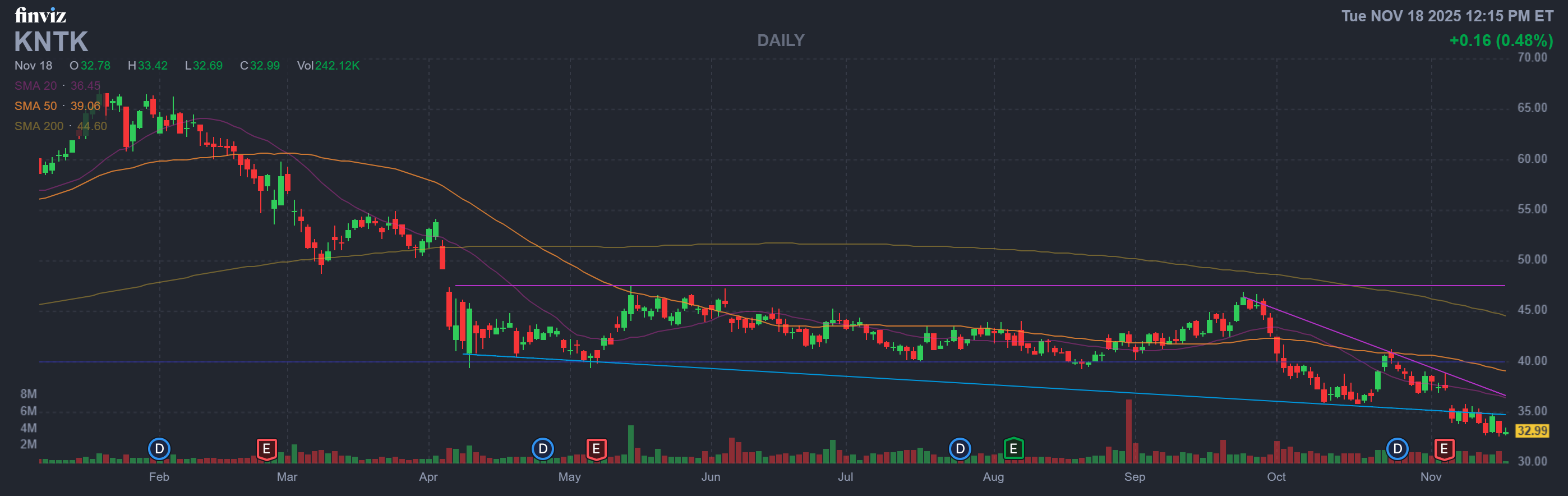
Task: Click the Vol 242.12K readout
Action: tap(328, 65)
